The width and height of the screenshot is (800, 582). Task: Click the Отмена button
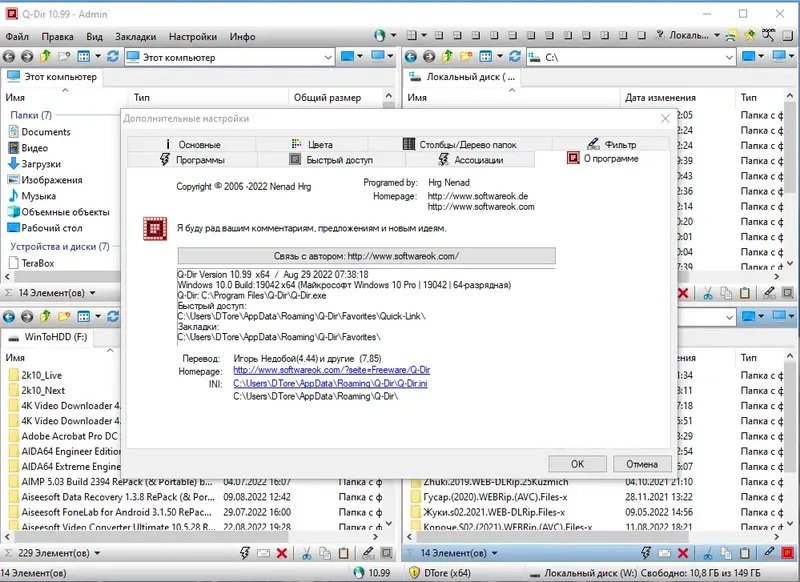642,464
